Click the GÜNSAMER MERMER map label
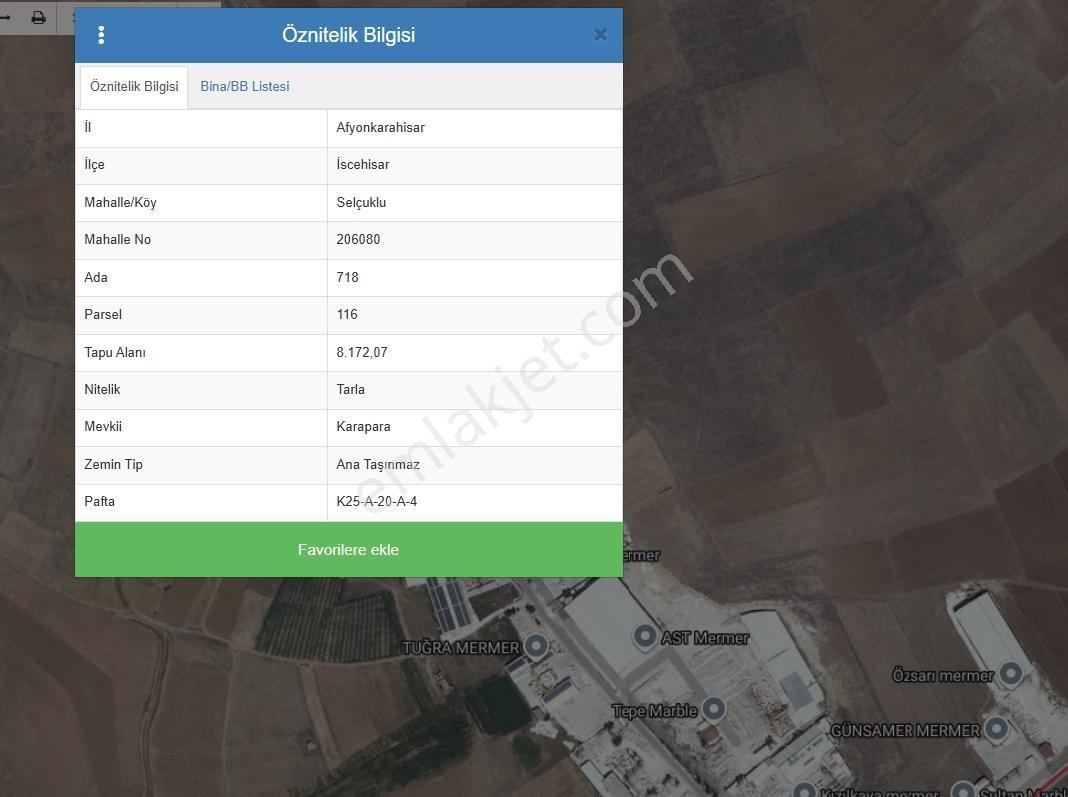 pos(906,731)
